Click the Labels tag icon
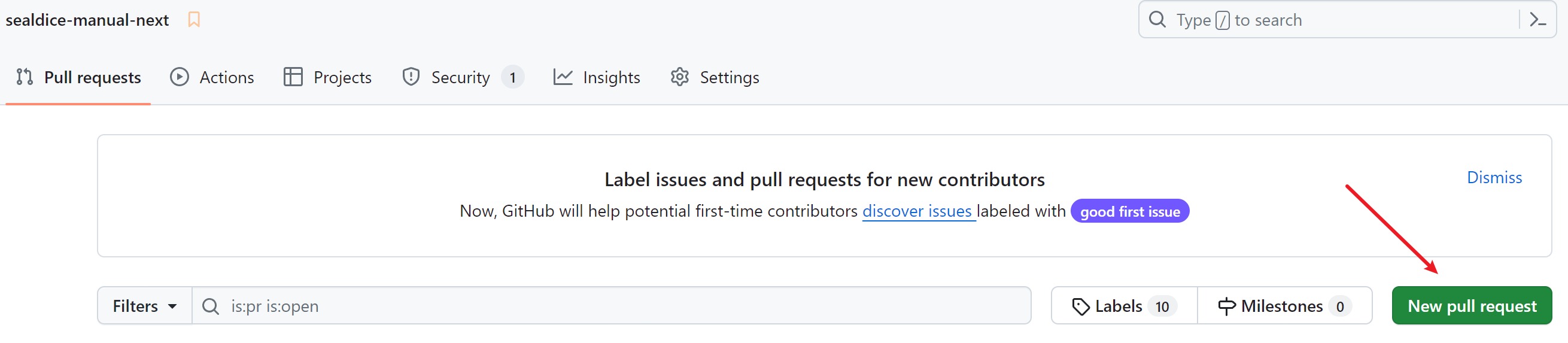Viewport: 1568px width, 343px height. point(1080,306)
